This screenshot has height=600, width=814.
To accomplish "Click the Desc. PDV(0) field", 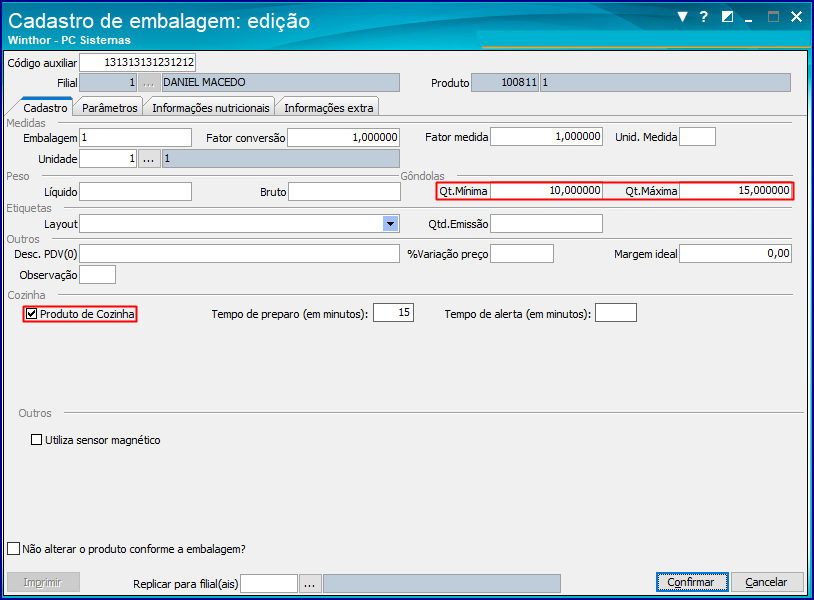I will click(x=239, y=254).
